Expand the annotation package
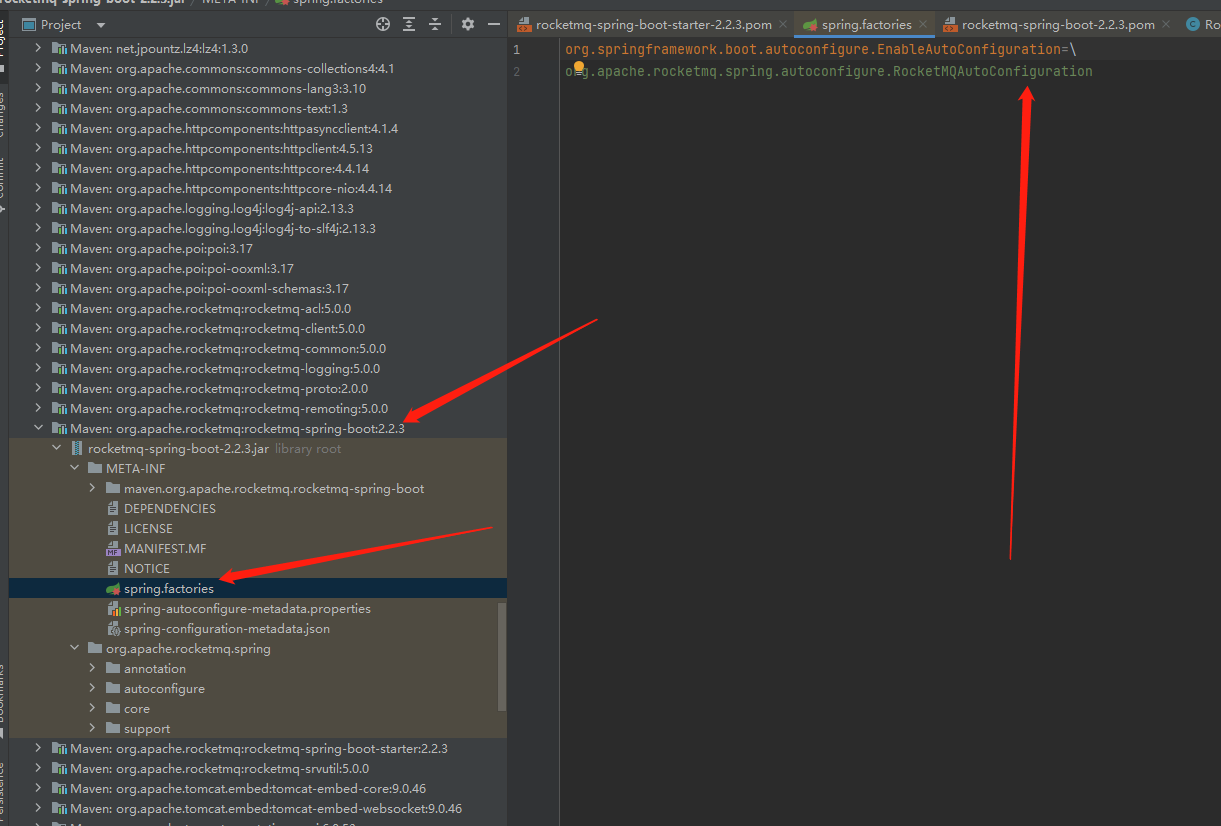Viewport: 1221px width, 826px height. pyautogui.click(x=92, y=668)
